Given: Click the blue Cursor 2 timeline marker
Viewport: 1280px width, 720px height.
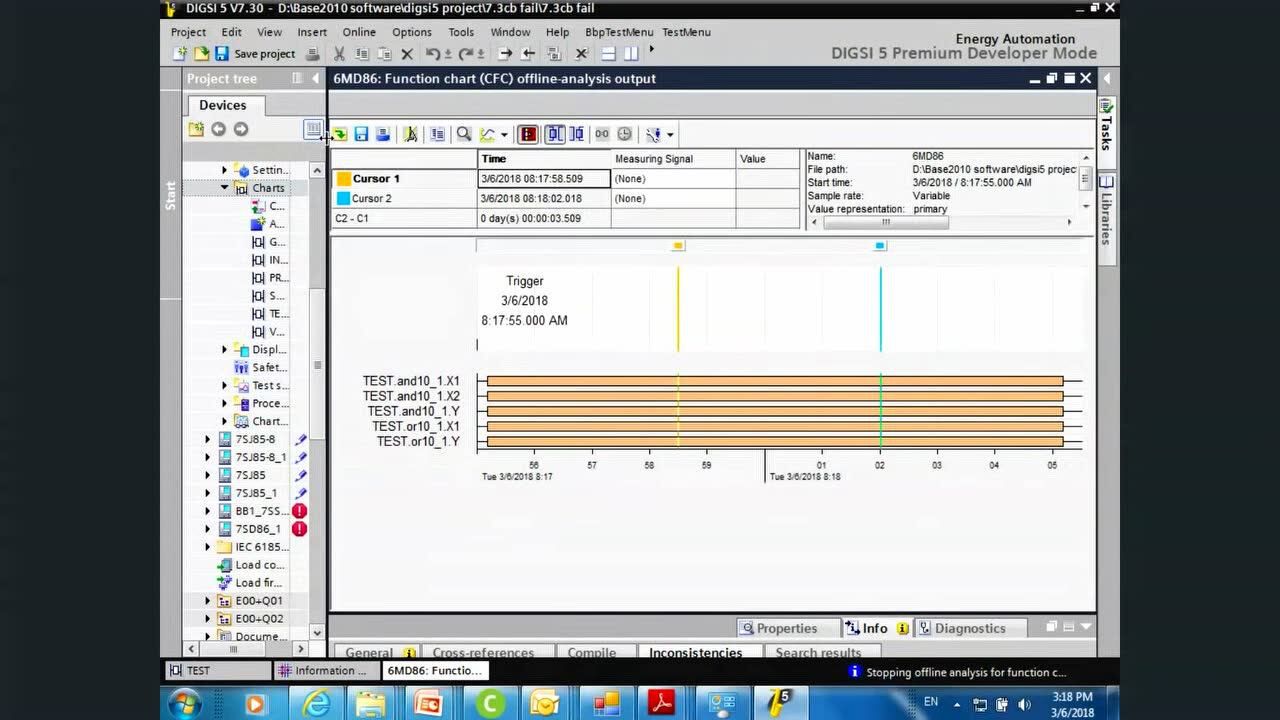Looking at the screenshot, I should click(880, 246).
